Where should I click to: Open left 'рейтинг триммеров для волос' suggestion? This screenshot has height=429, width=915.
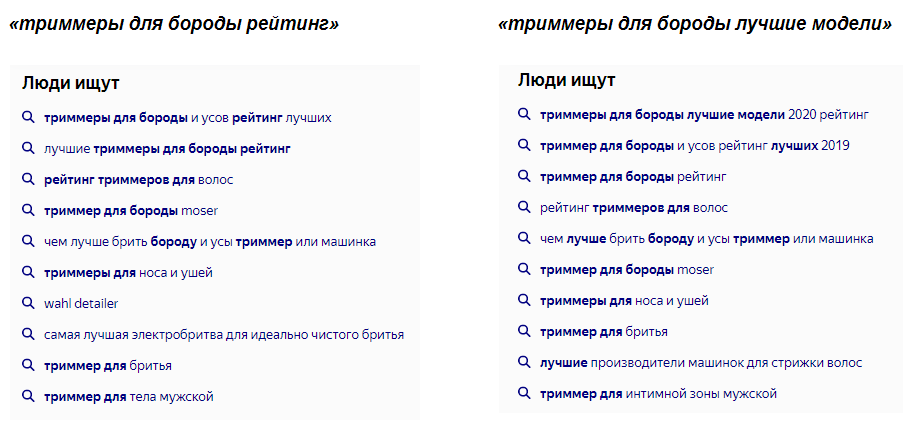[138, 180]
